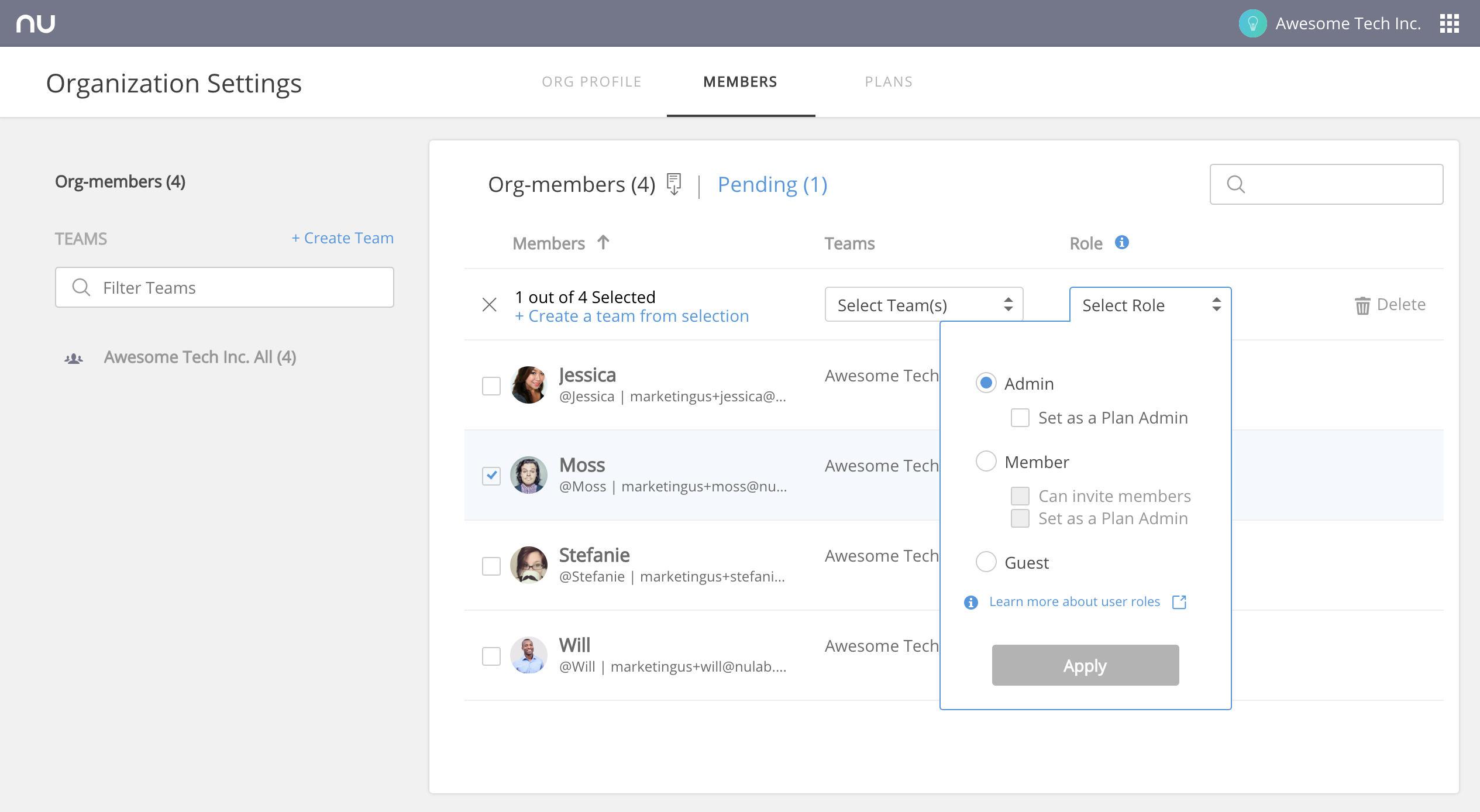This screenshot has width=1480, height=812.
Task: Select the Guest radio button
Action: pos(986,562)
